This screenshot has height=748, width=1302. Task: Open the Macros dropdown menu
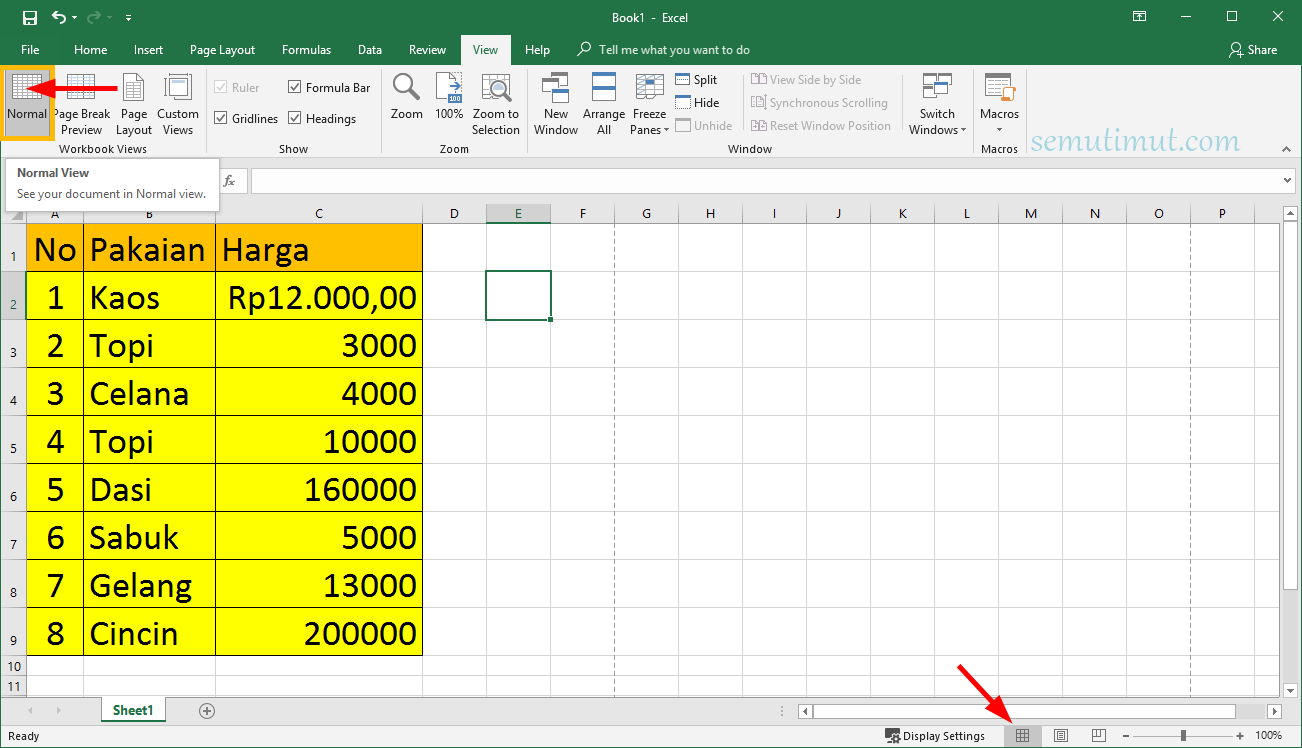[x=999, y=102]
